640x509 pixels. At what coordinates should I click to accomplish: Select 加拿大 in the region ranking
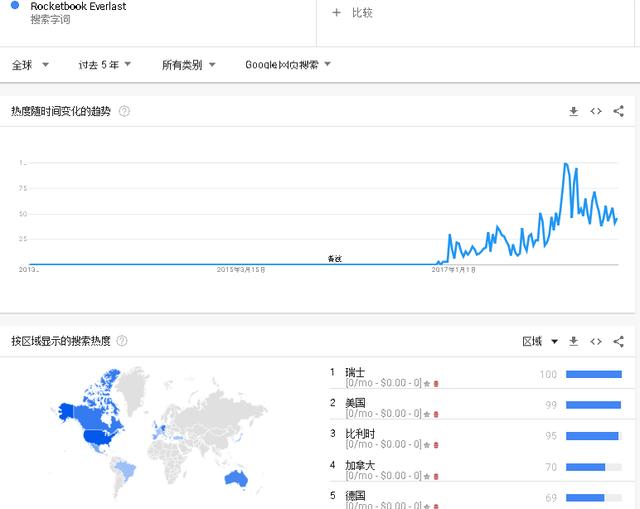point(360,465)
